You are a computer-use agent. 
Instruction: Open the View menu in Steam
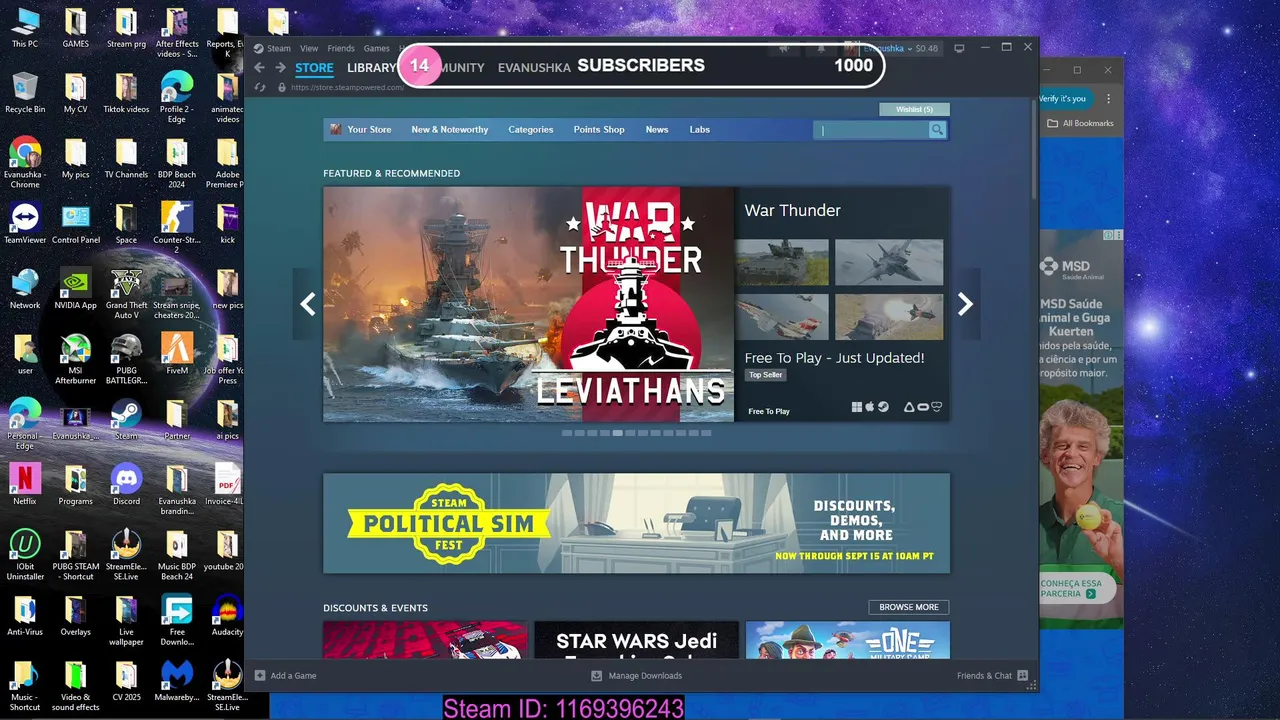tap(309, 48)
